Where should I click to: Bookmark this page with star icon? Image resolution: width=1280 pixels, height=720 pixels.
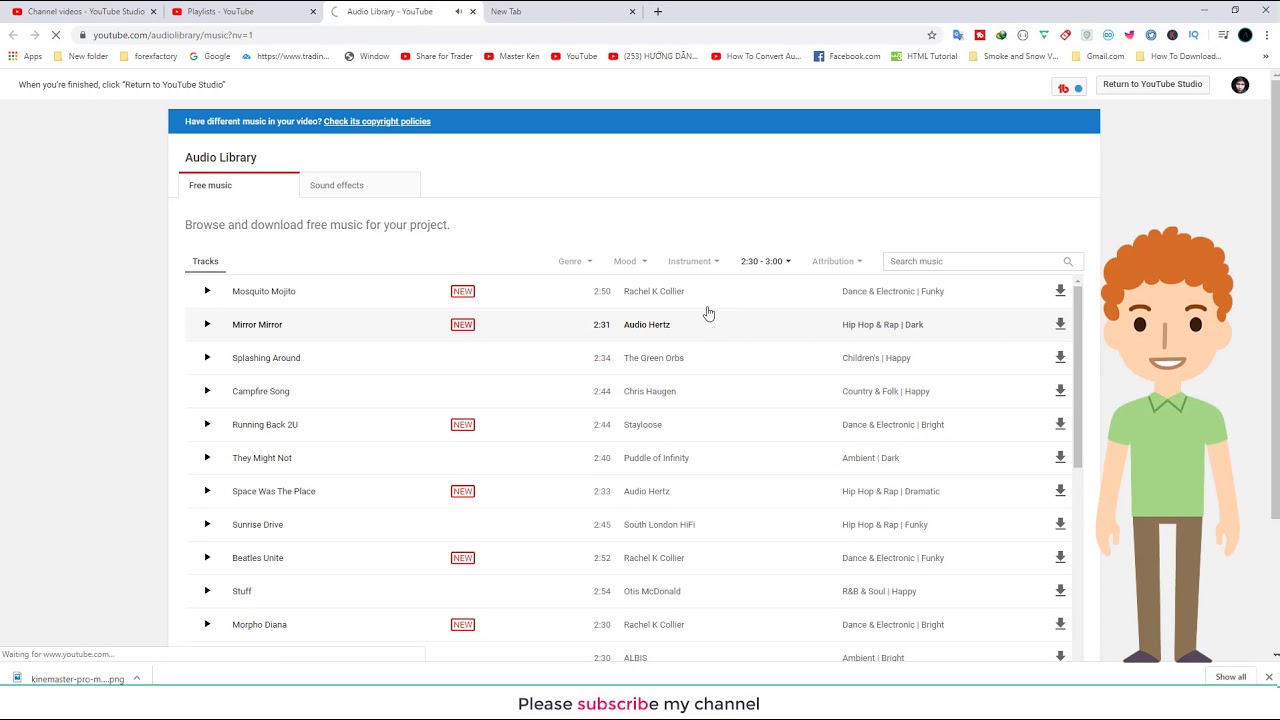pos(932,35)
